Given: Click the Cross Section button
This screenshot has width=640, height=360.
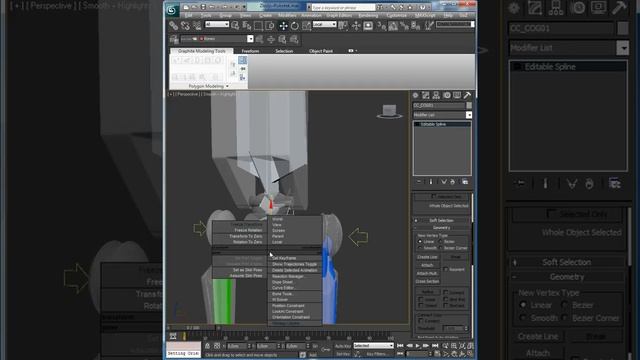Looking at the screenshot, I should [x=427, y=282].
